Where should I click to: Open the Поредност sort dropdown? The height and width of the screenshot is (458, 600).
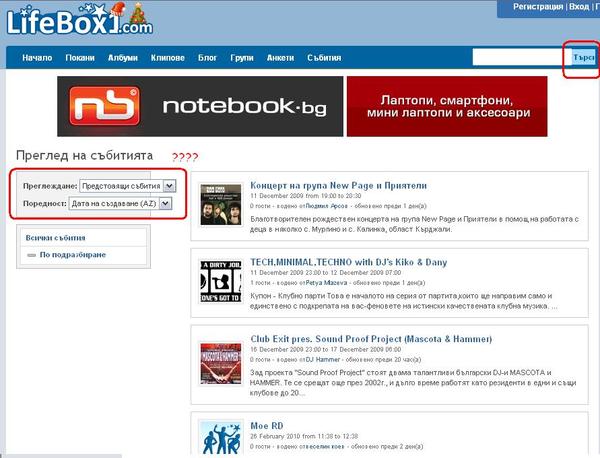tap(120, 204)
